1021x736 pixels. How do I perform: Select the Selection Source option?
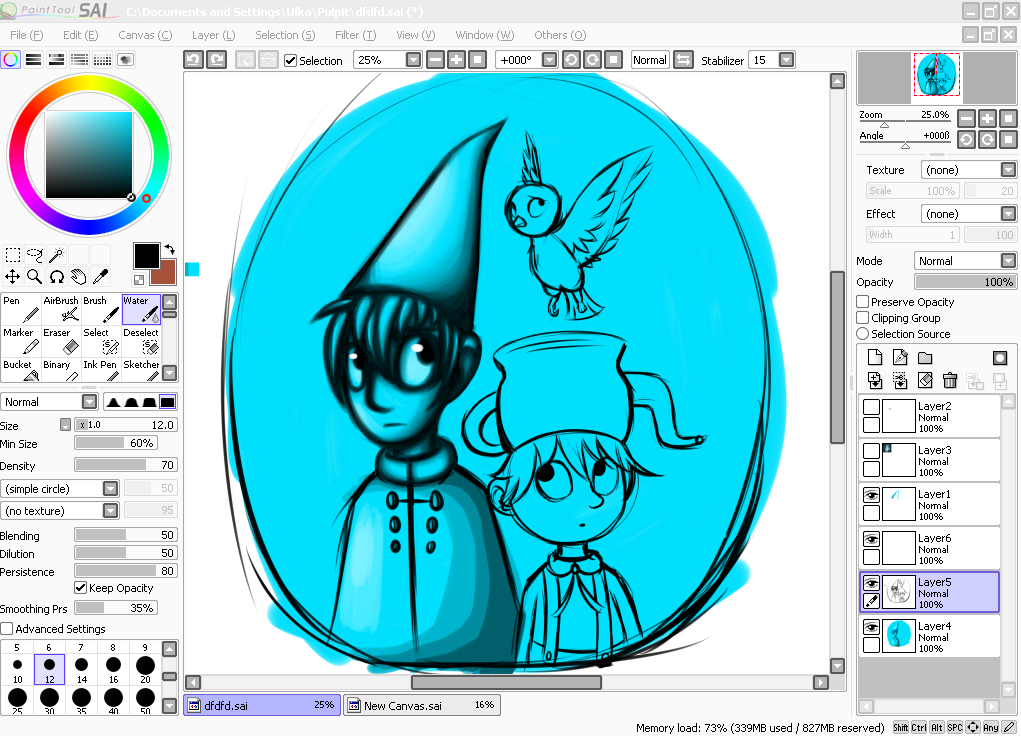(x=863, y=333)
